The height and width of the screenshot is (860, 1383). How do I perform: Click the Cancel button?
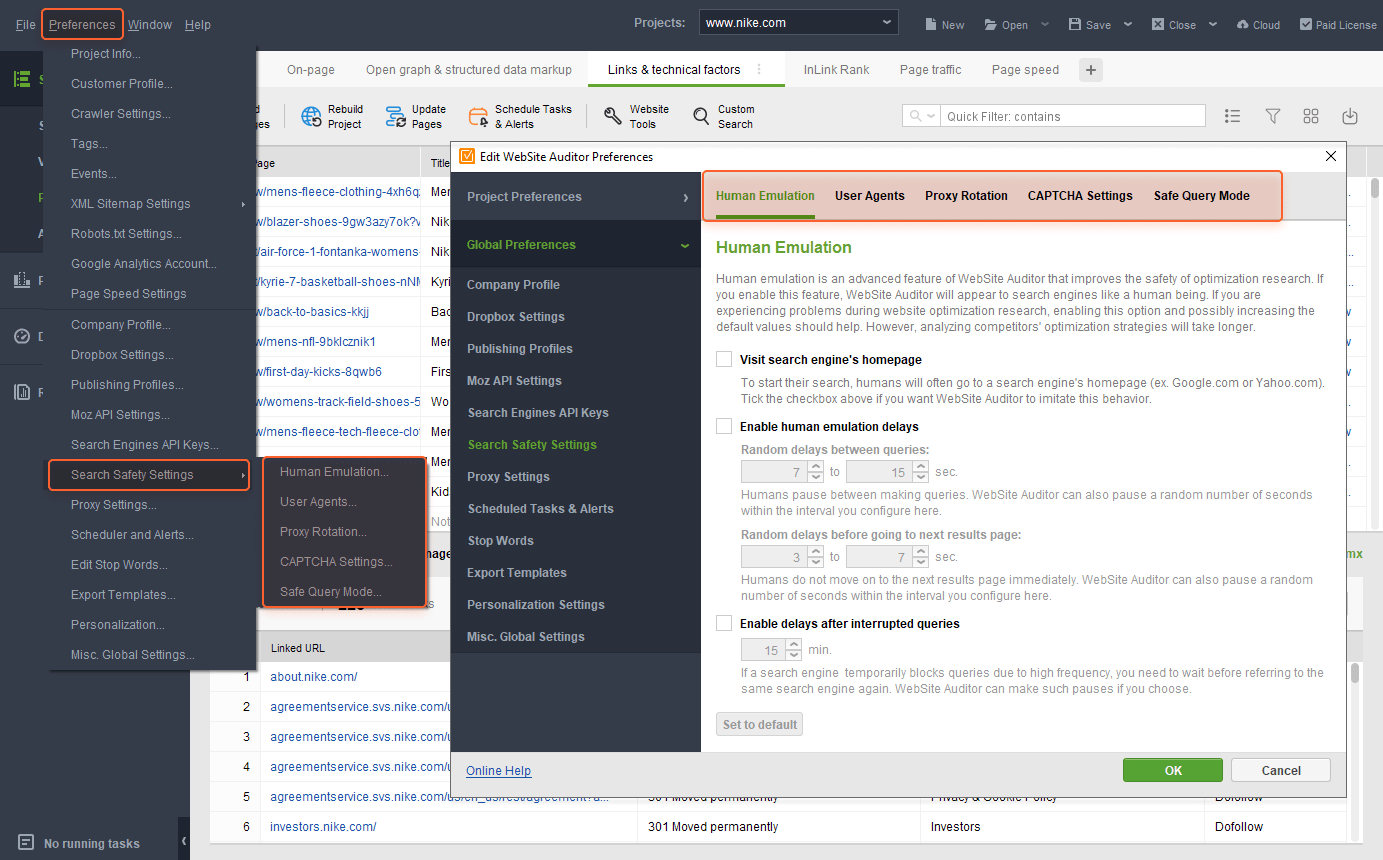click(1281, 770)
